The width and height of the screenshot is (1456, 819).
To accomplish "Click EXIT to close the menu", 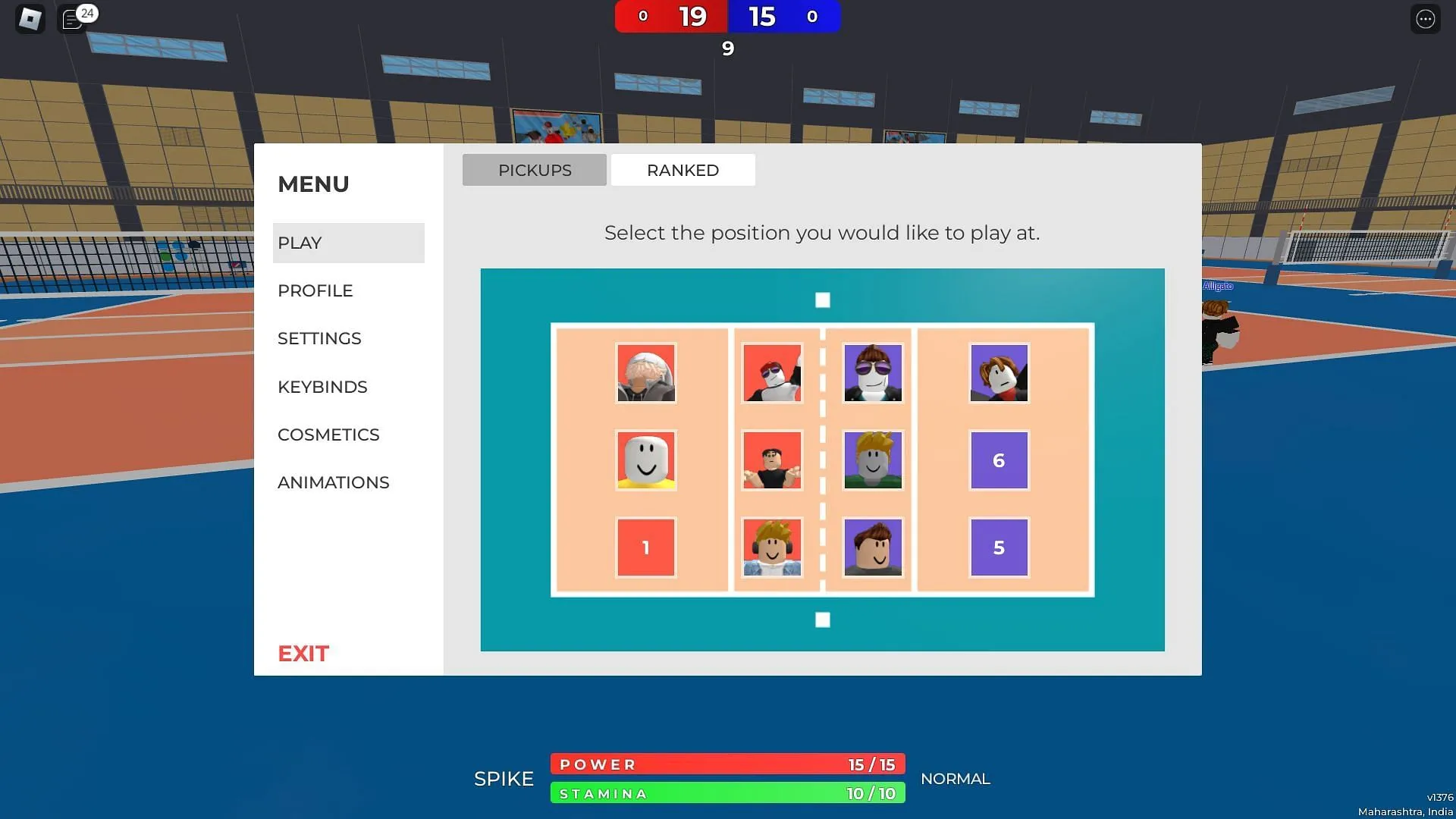I will click(x=303, y=653).
